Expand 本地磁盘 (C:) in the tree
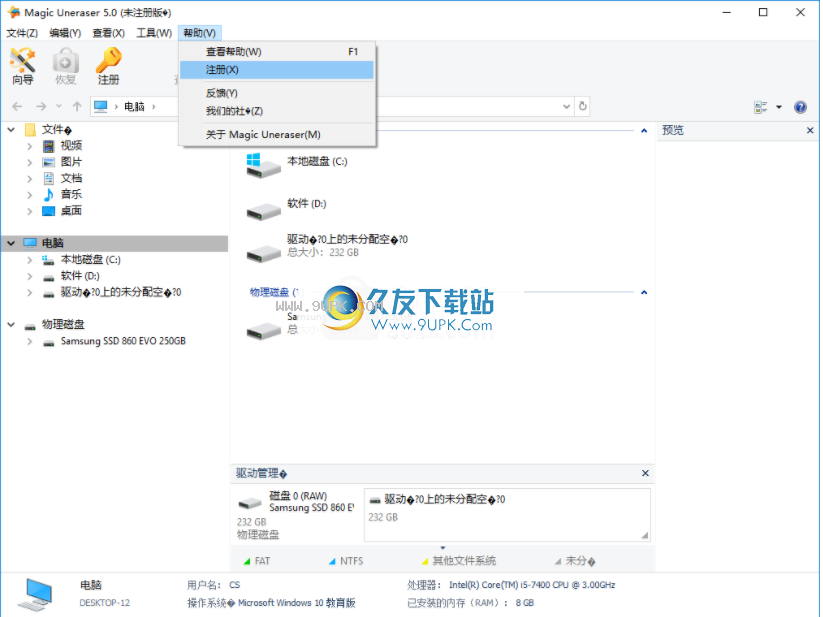 (x=30, y=260)
